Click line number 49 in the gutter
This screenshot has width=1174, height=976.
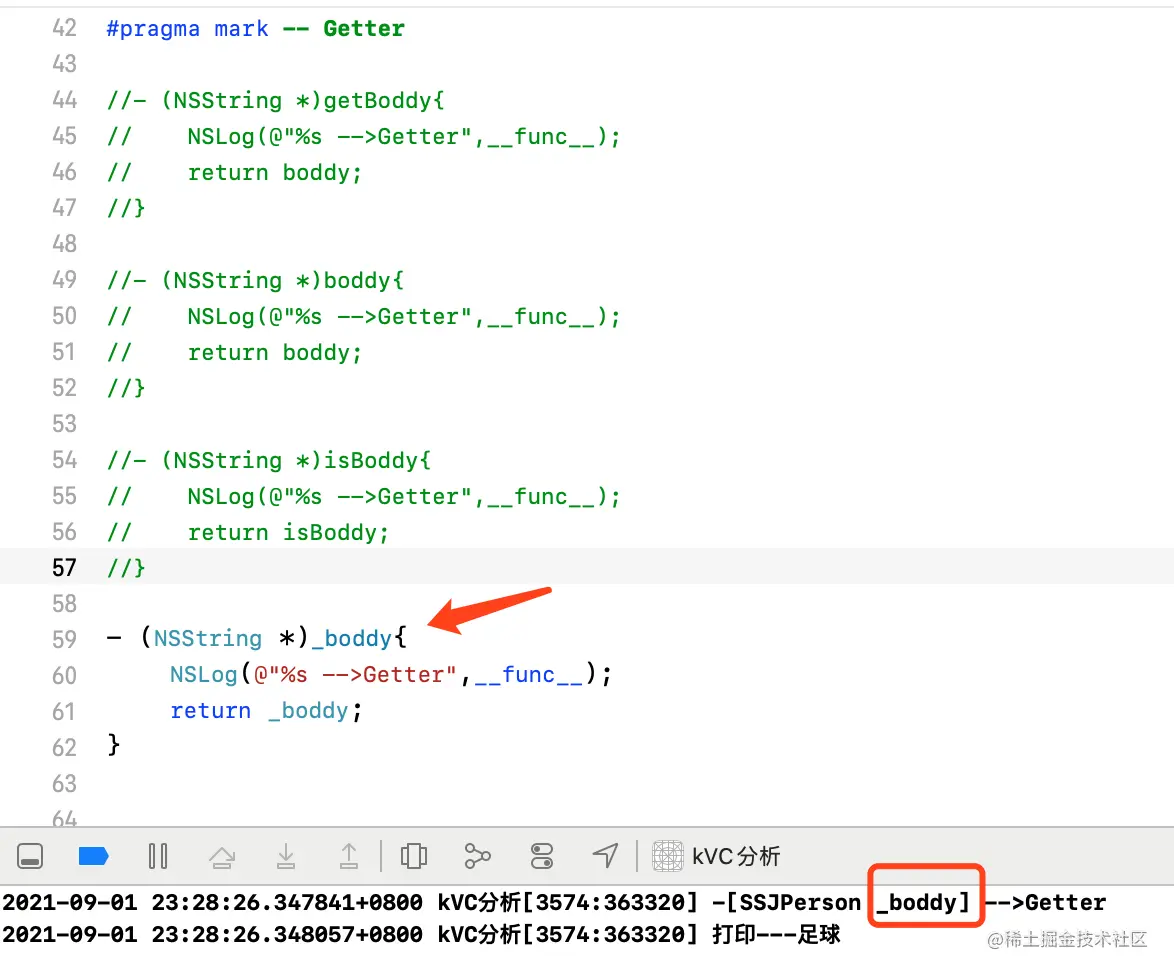(x=64, y=280)
